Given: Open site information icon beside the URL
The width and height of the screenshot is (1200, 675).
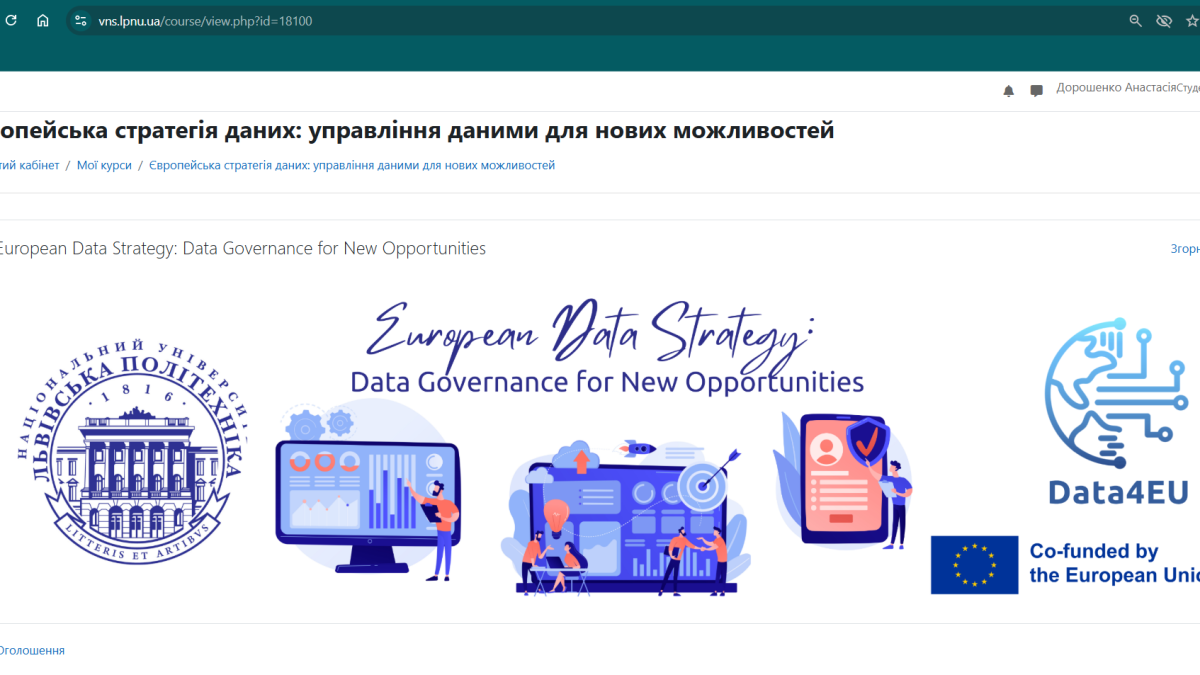Looking at the screenshot, I should coord(81,20).
